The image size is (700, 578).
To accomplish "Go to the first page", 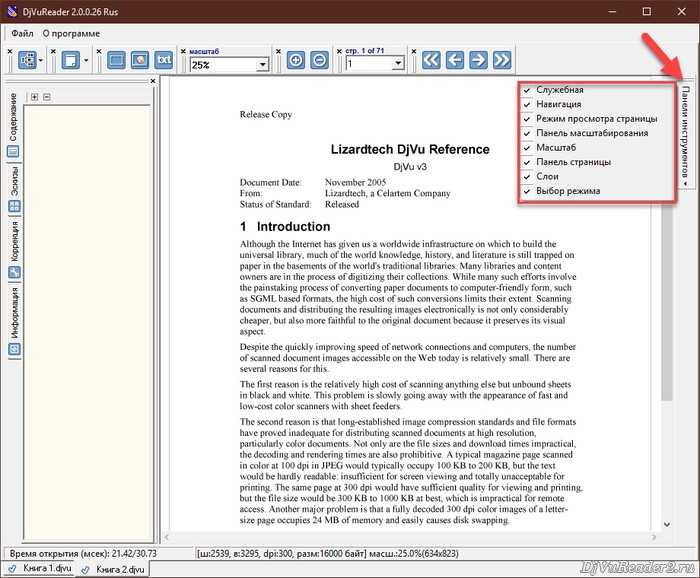I will point(431,60).
